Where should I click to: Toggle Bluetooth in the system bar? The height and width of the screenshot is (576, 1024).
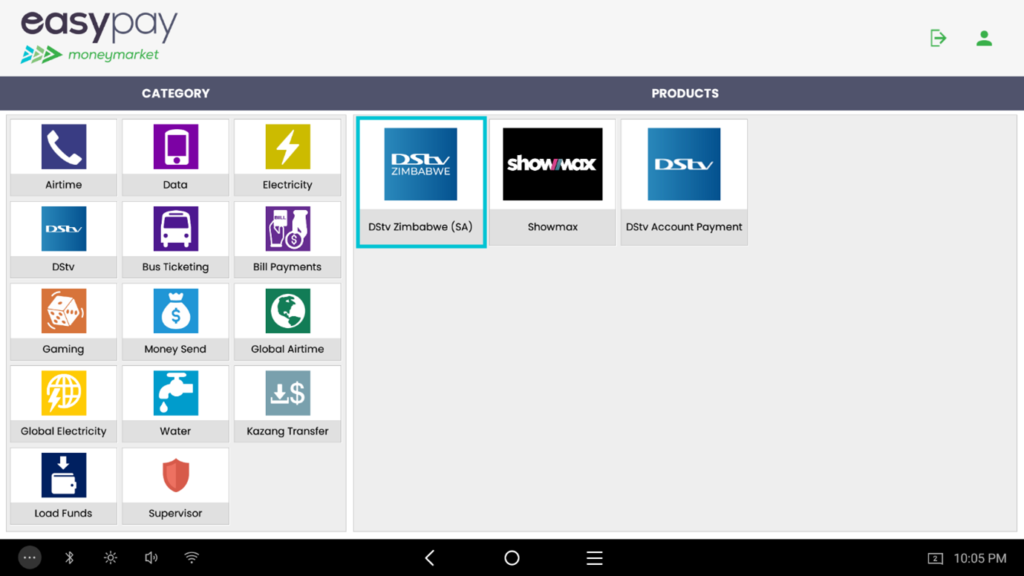tap(70, 558)
